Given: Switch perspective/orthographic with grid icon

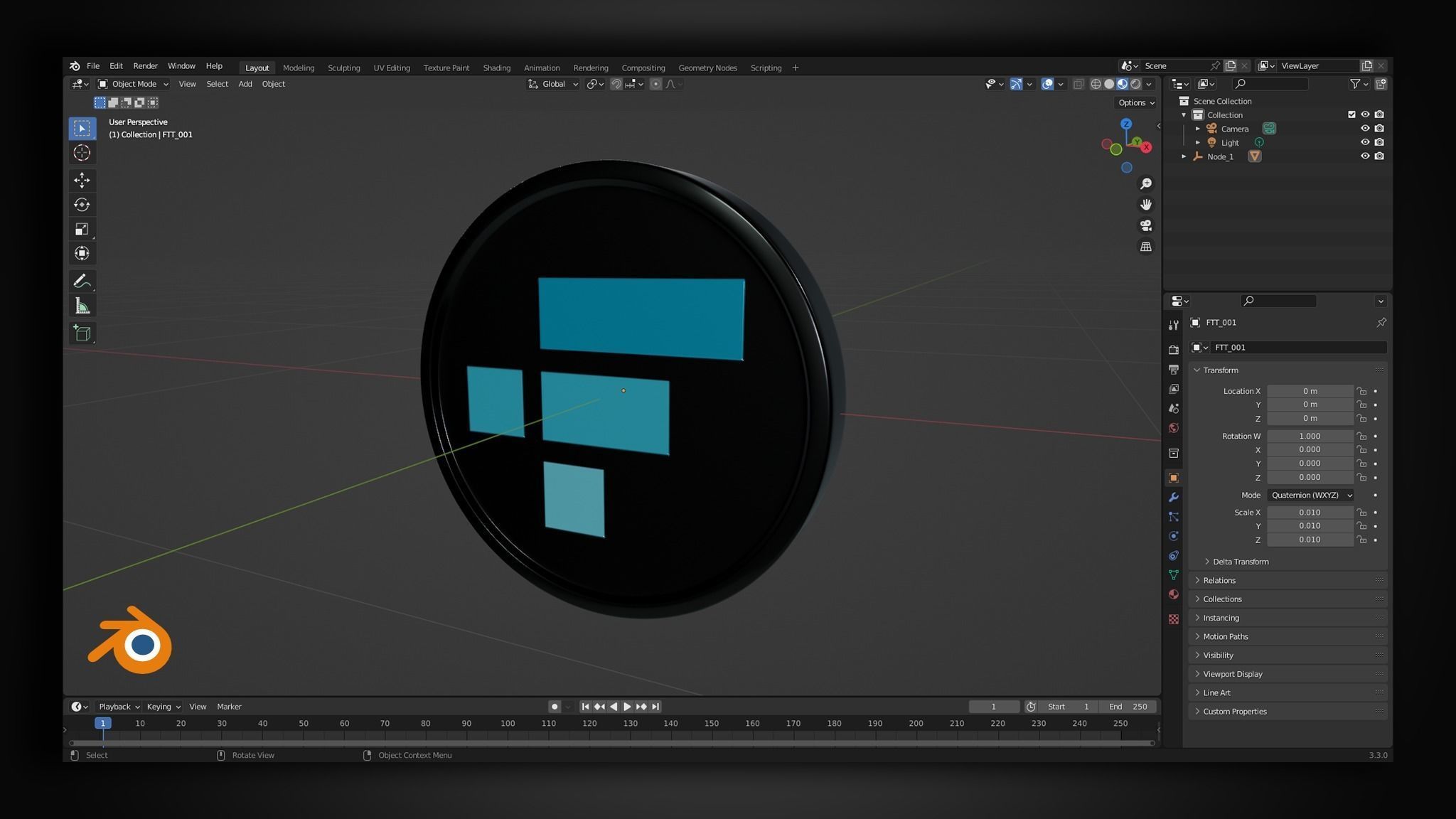Looking at the screenshot, I should point(1145,247).
